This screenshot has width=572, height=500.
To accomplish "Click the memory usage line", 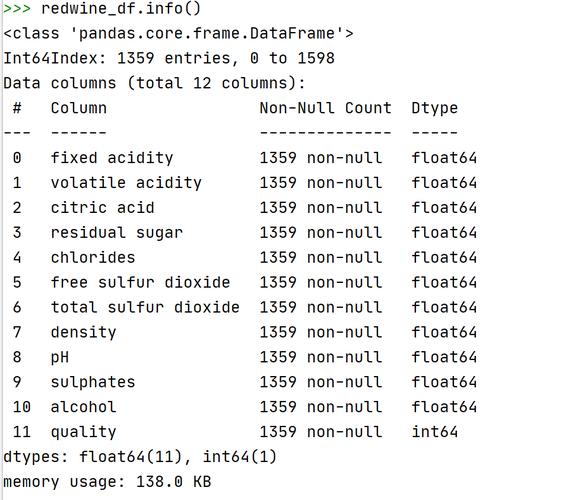I will click(107, 482).
